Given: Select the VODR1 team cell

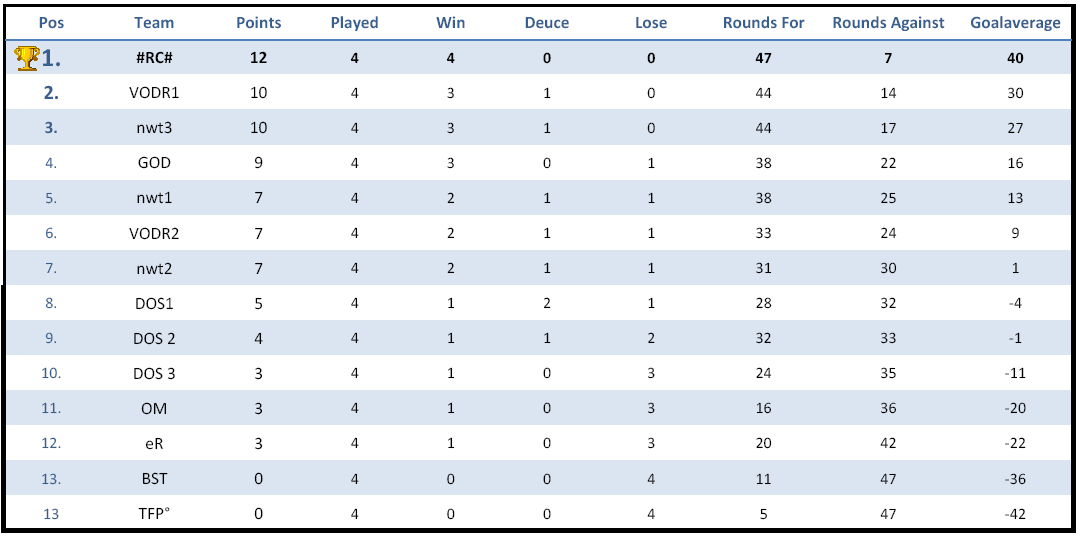Looking at the screenshot, I should [154, 93].
